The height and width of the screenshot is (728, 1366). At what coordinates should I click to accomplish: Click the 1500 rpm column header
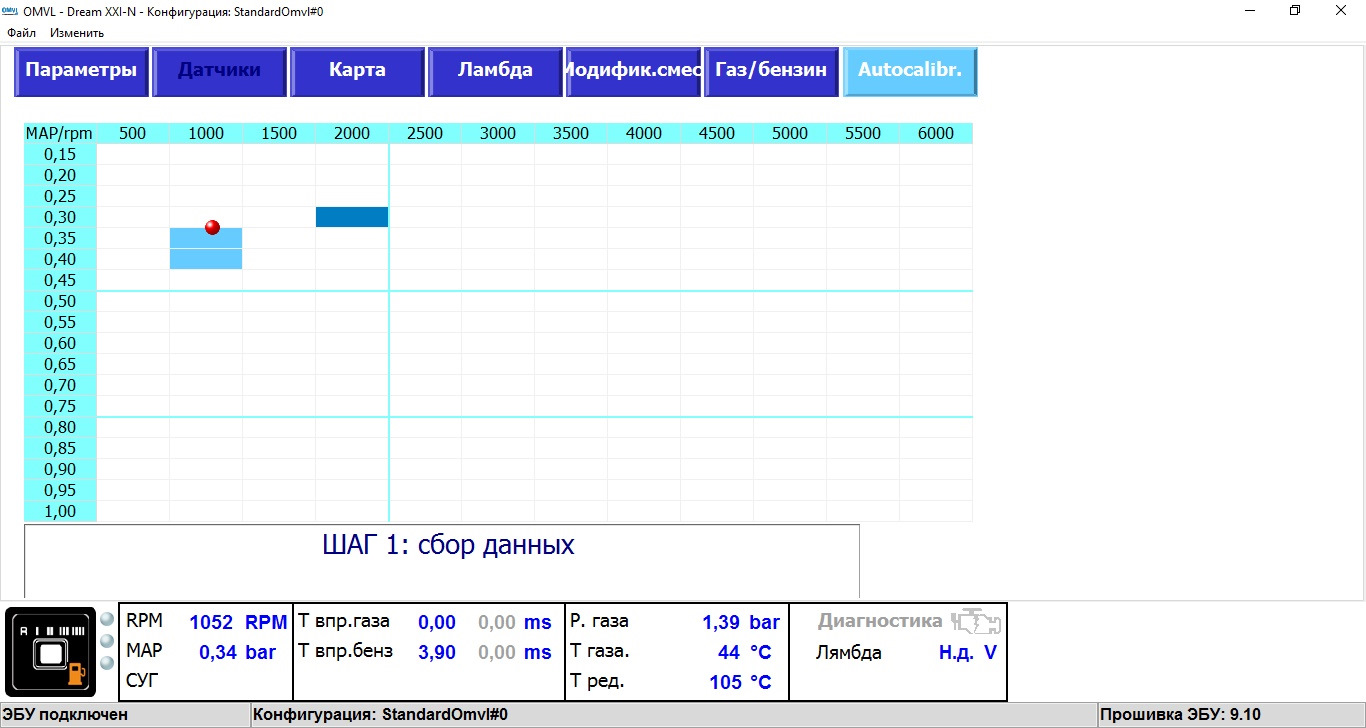(x=279, y=133)
